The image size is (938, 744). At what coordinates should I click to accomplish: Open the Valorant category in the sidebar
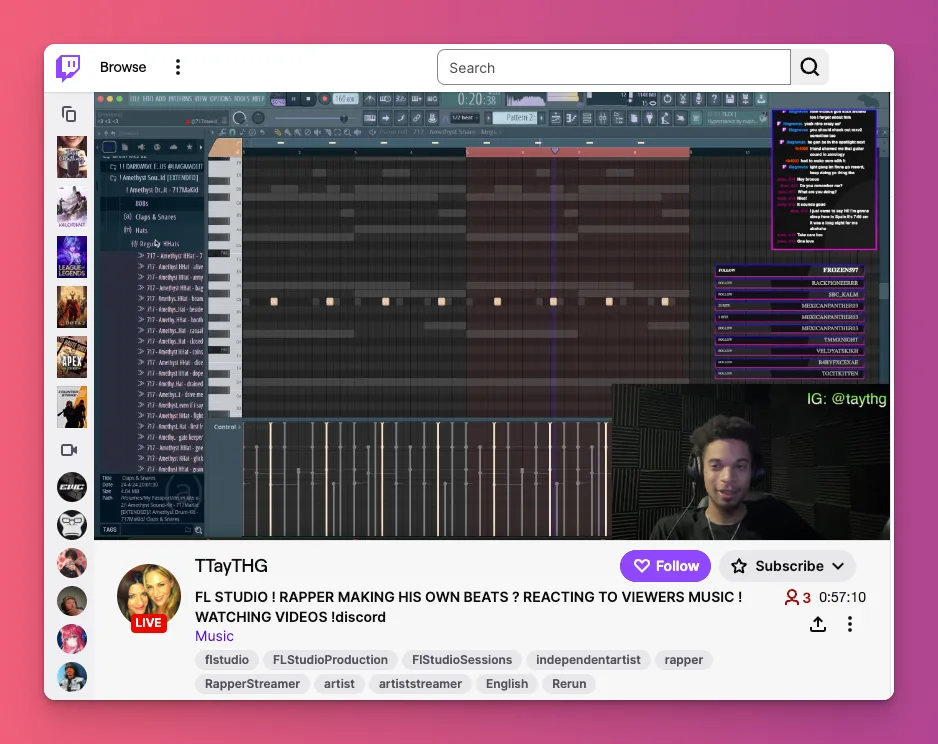[72, 207]
